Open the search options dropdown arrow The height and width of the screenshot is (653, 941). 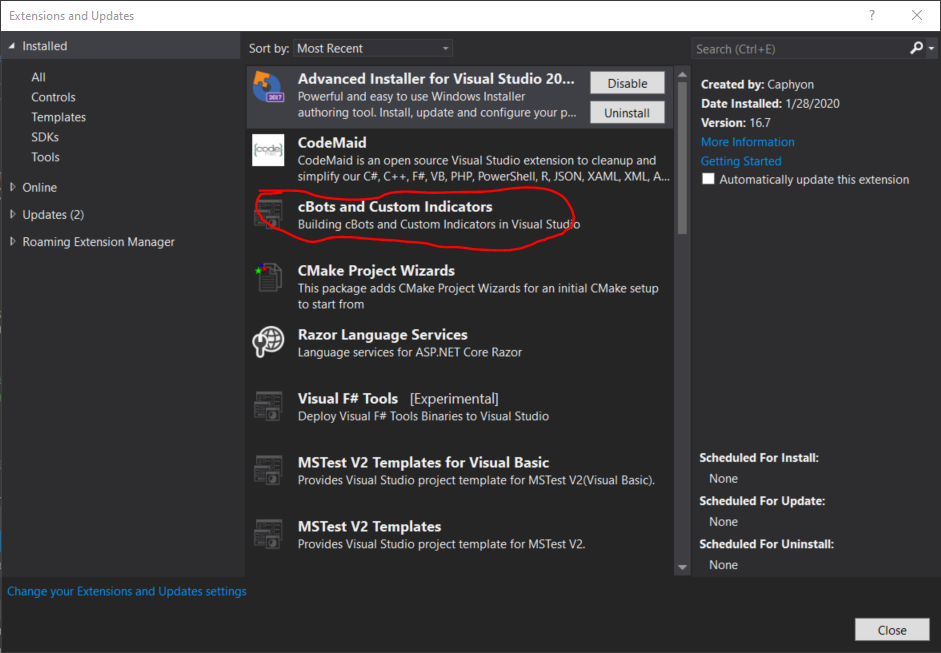[x=931, y=48]
